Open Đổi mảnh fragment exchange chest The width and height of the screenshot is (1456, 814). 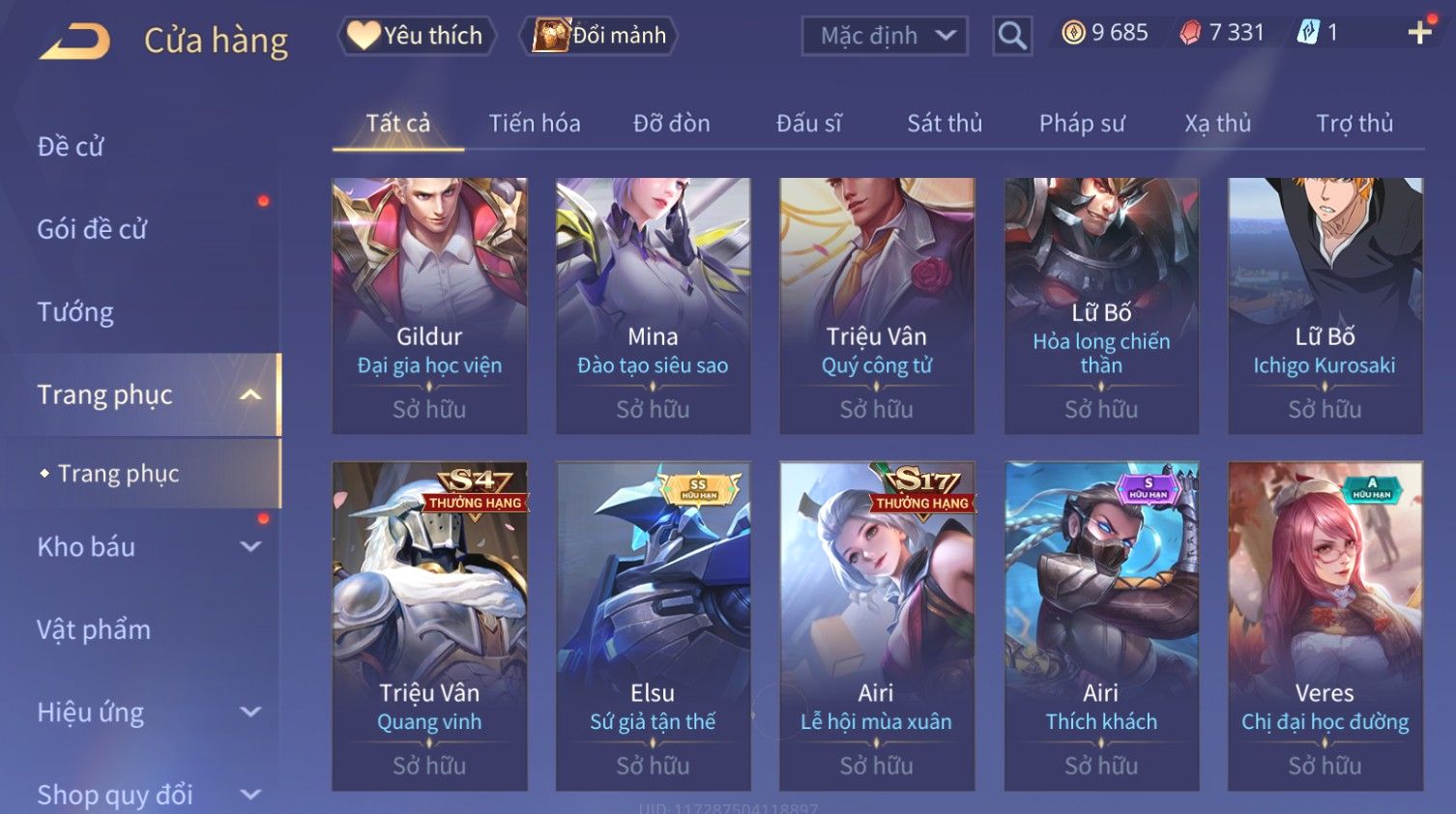[x=598, y=36]
